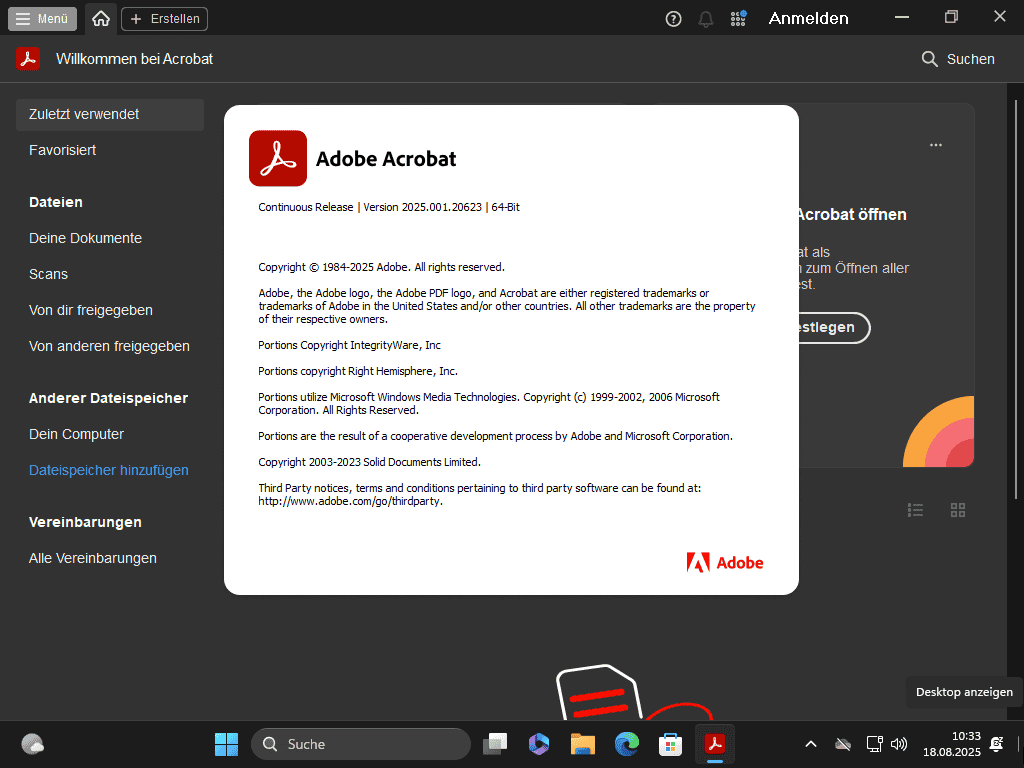Open Alle Vereinbarungen

[93, 558]
